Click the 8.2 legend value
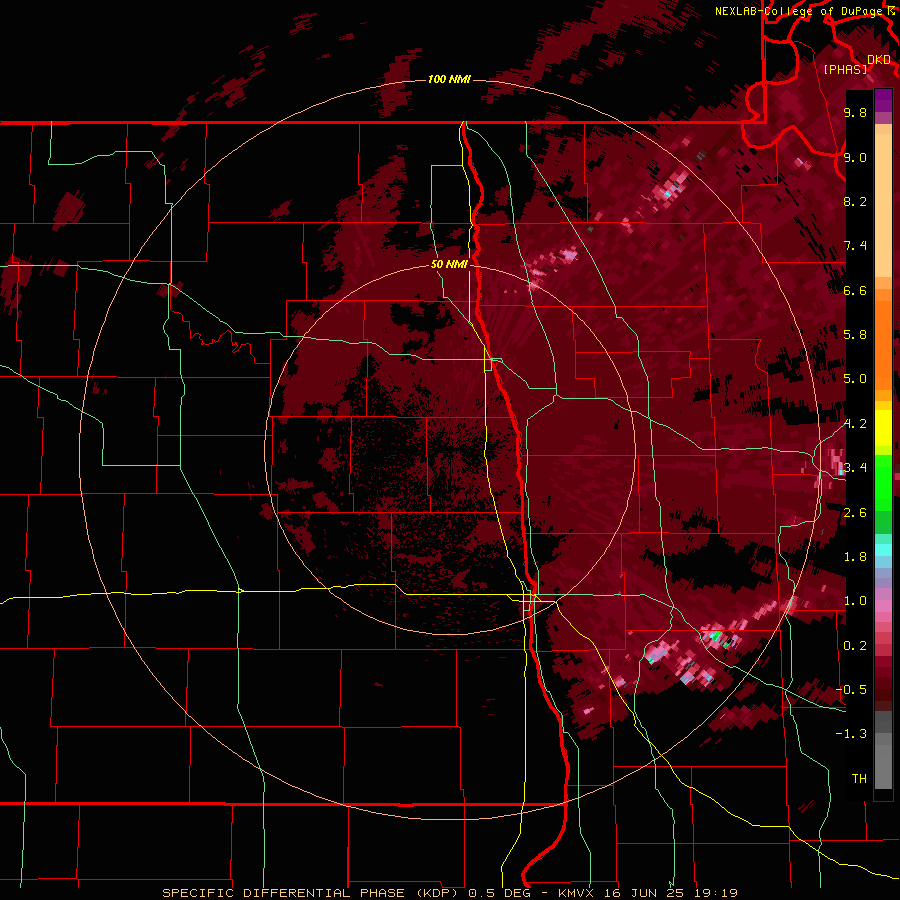This screenshot has width=900, height=900. [855, 201]
